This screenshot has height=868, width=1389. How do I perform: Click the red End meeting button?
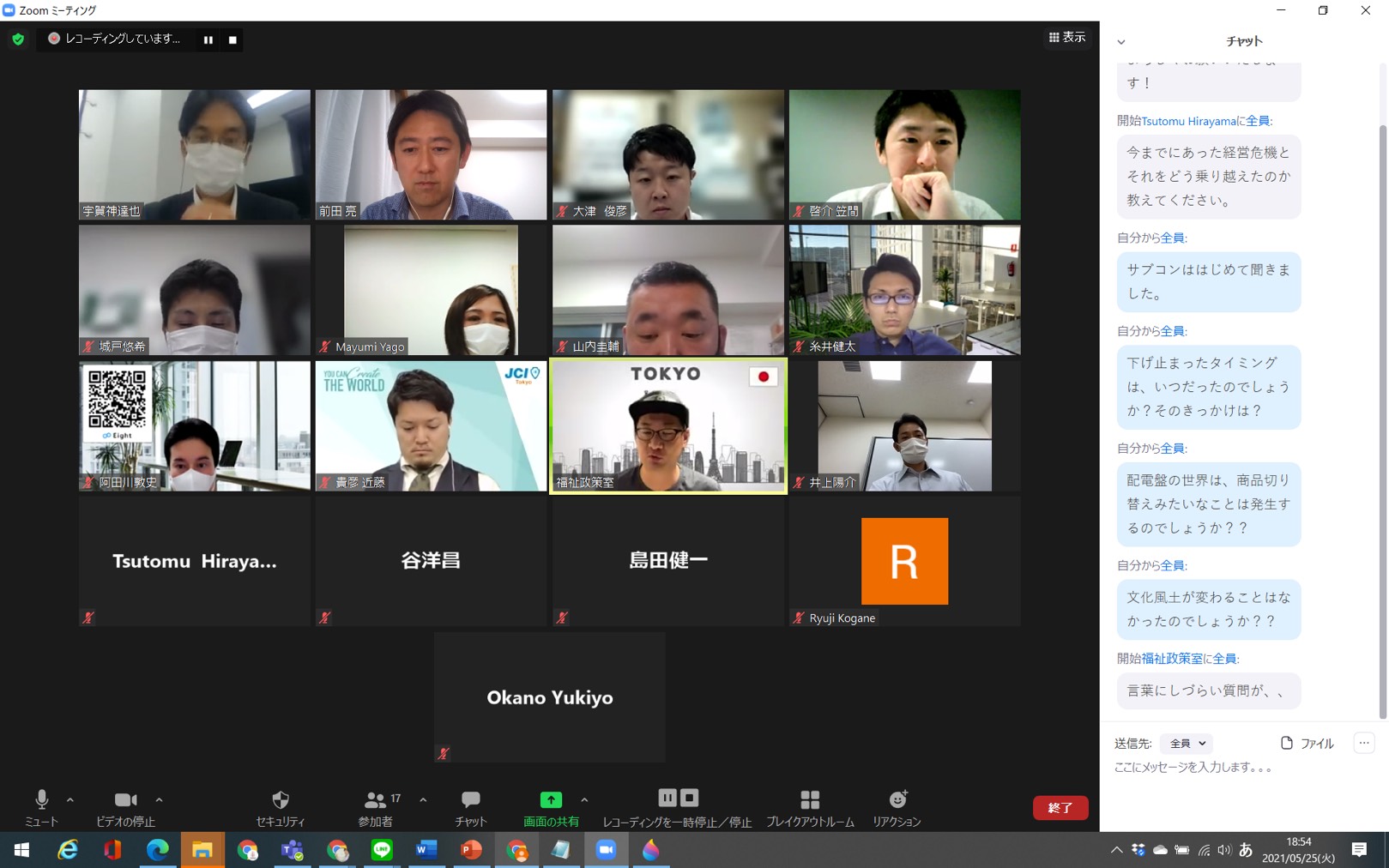coord(1060,808)
